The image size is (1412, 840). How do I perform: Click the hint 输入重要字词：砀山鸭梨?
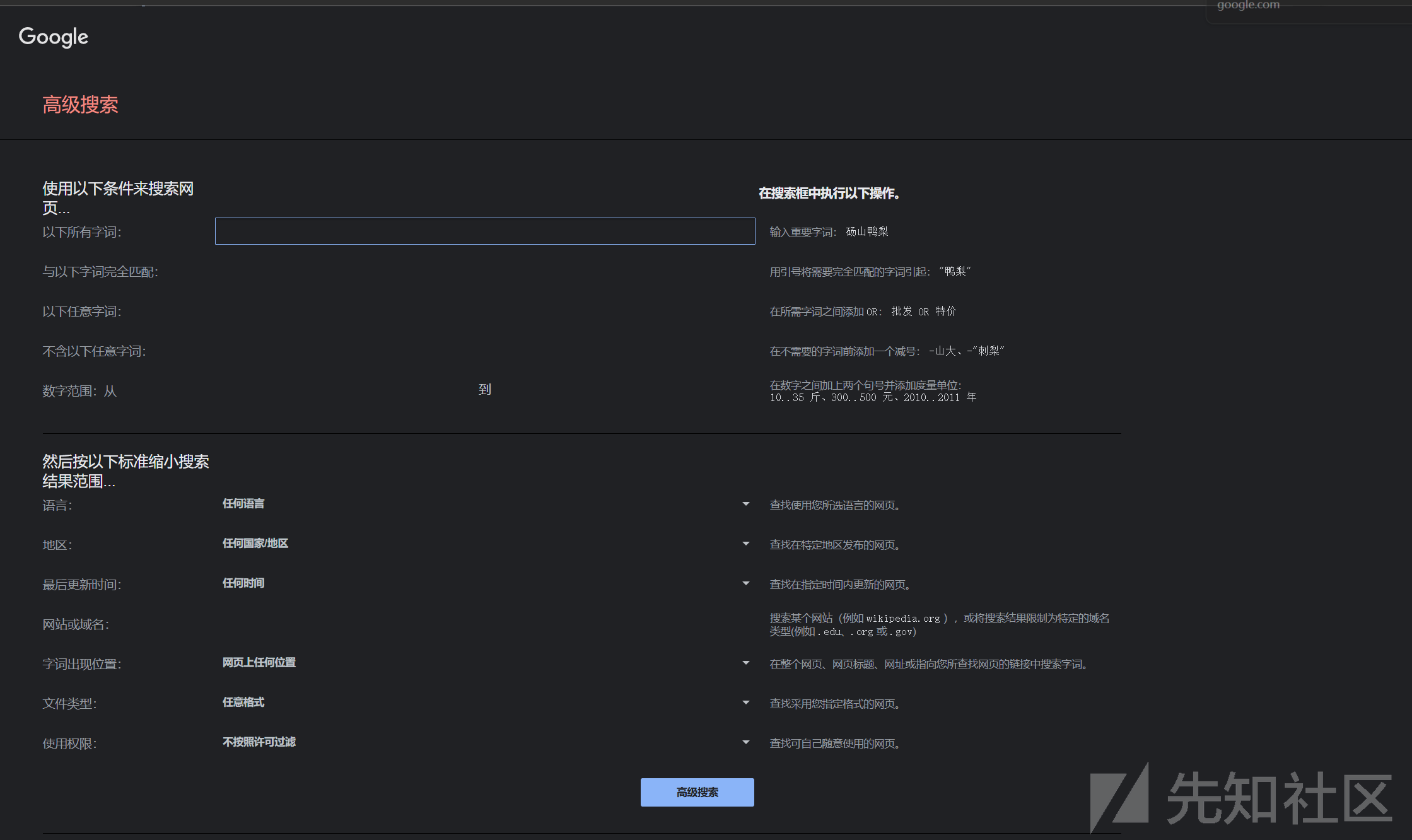(829, 232)
